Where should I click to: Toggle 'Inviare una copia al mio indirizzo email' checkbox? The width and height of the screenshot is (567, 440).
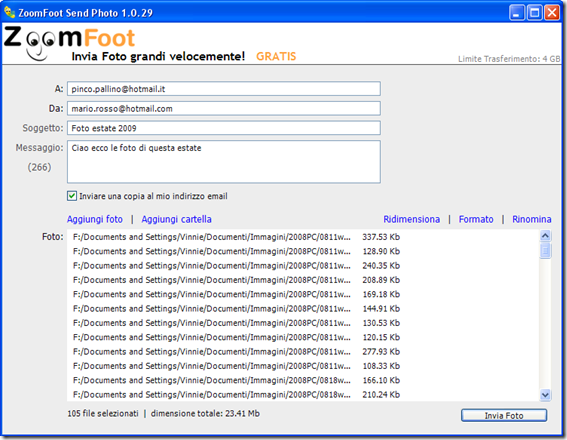pos(72,196)
